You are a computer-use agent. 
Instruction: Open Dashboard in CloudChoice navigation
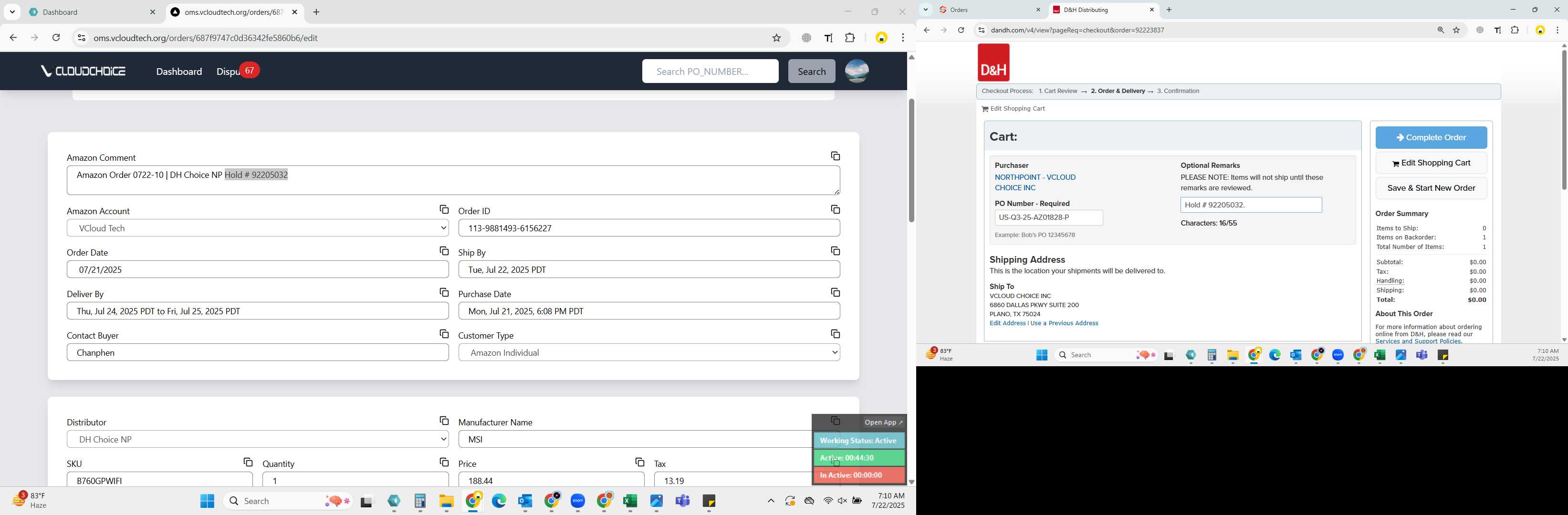pos(179,72)
